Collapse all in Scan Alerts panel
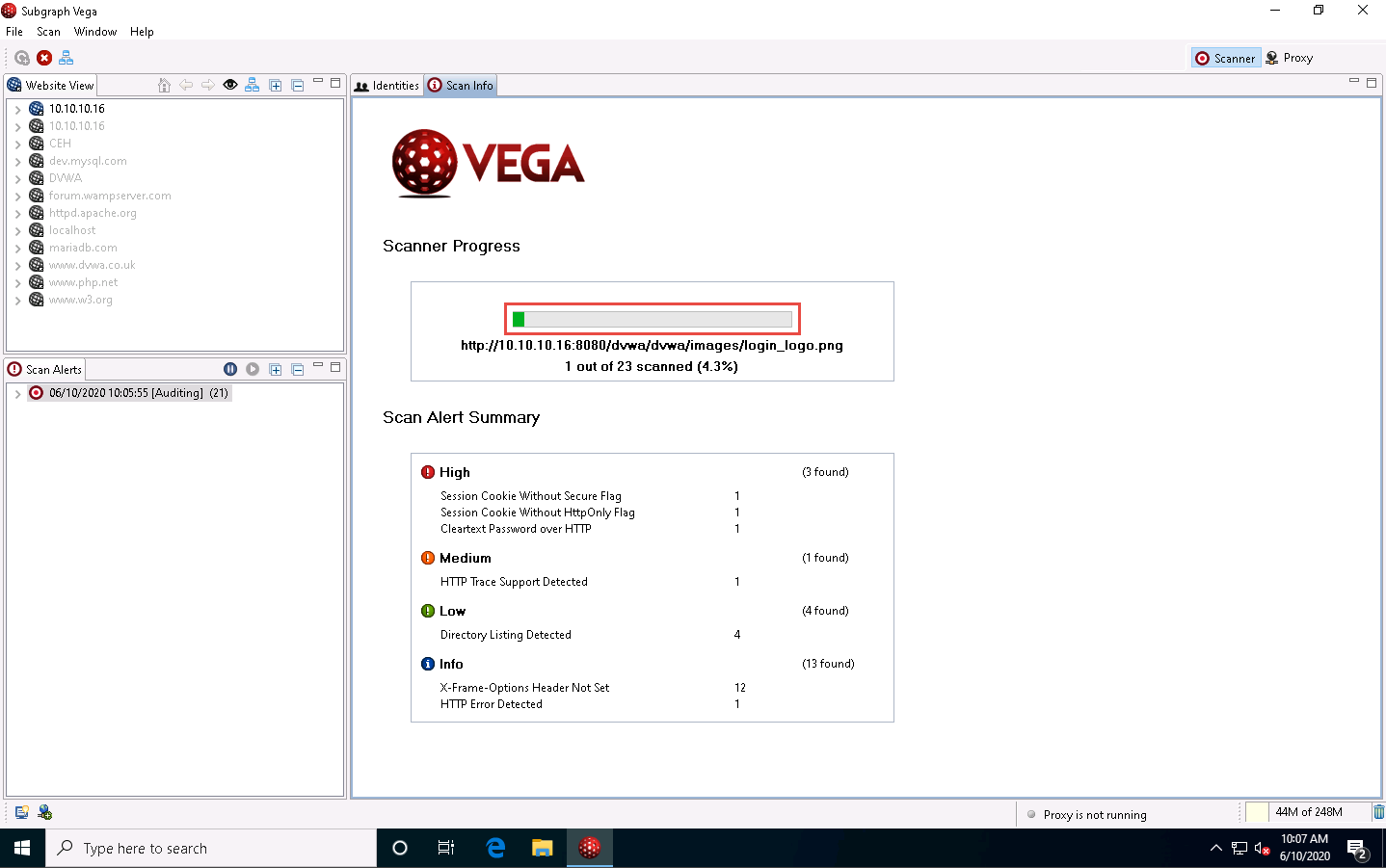The height and width of the screenshot is (868, 1386). [x=298, y=369]
